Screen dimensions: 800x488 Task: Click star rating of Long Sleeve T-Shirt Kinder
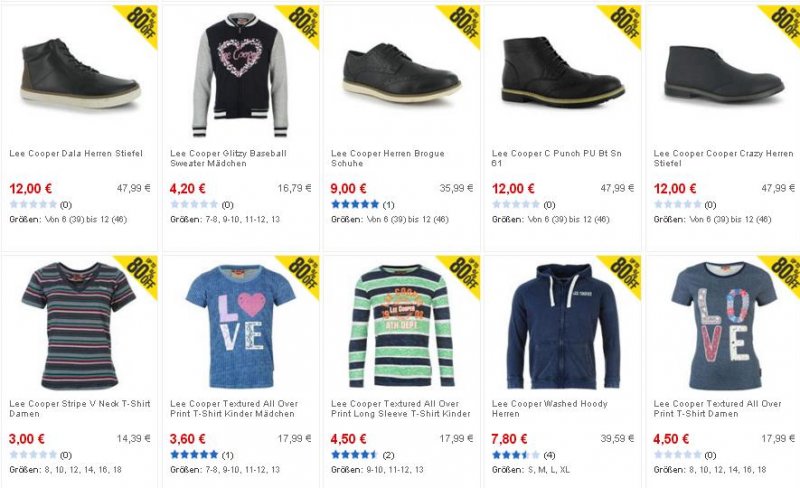point(355,454)
